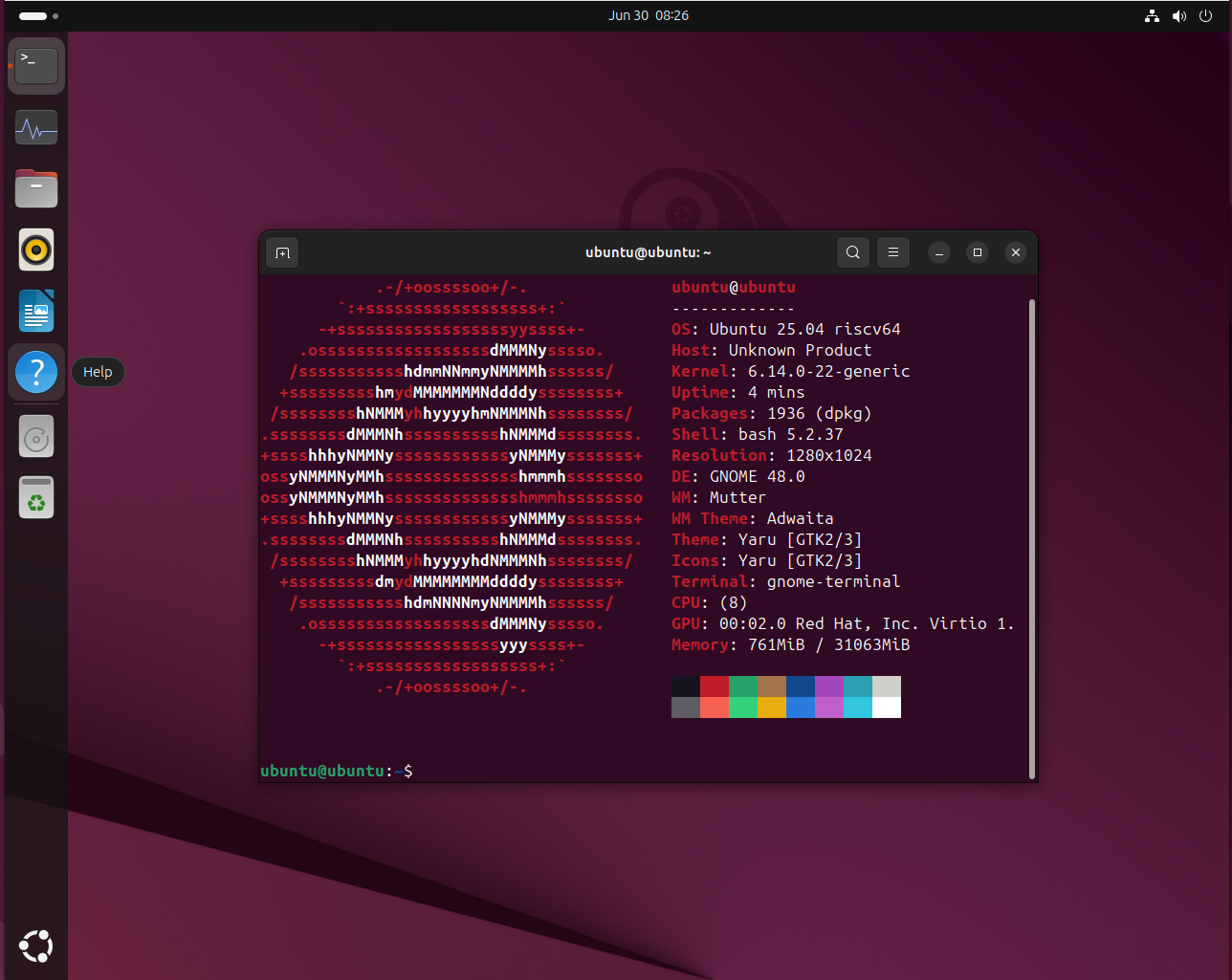Launch System Monitor from the dock
This screenshot has height=980, width=1232.
[x=36, y=127]
